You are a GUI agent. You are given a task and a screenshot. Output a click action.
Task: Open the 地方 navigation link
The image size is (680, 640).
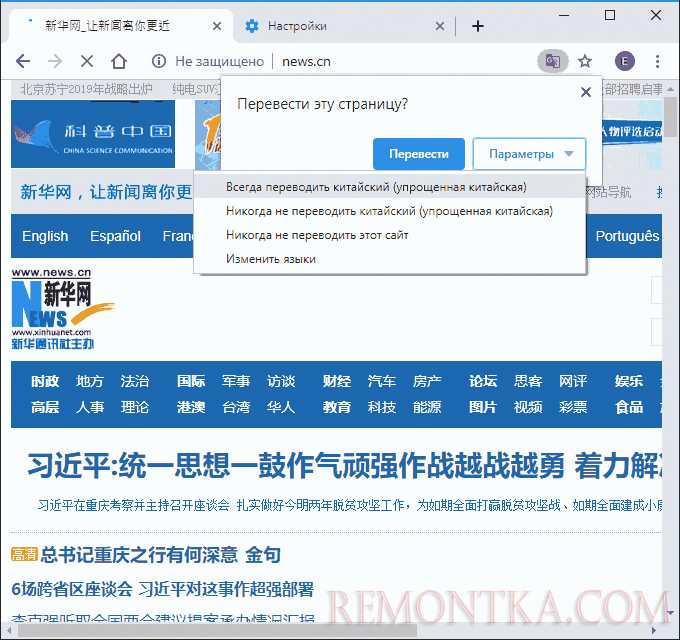[90, 381]
